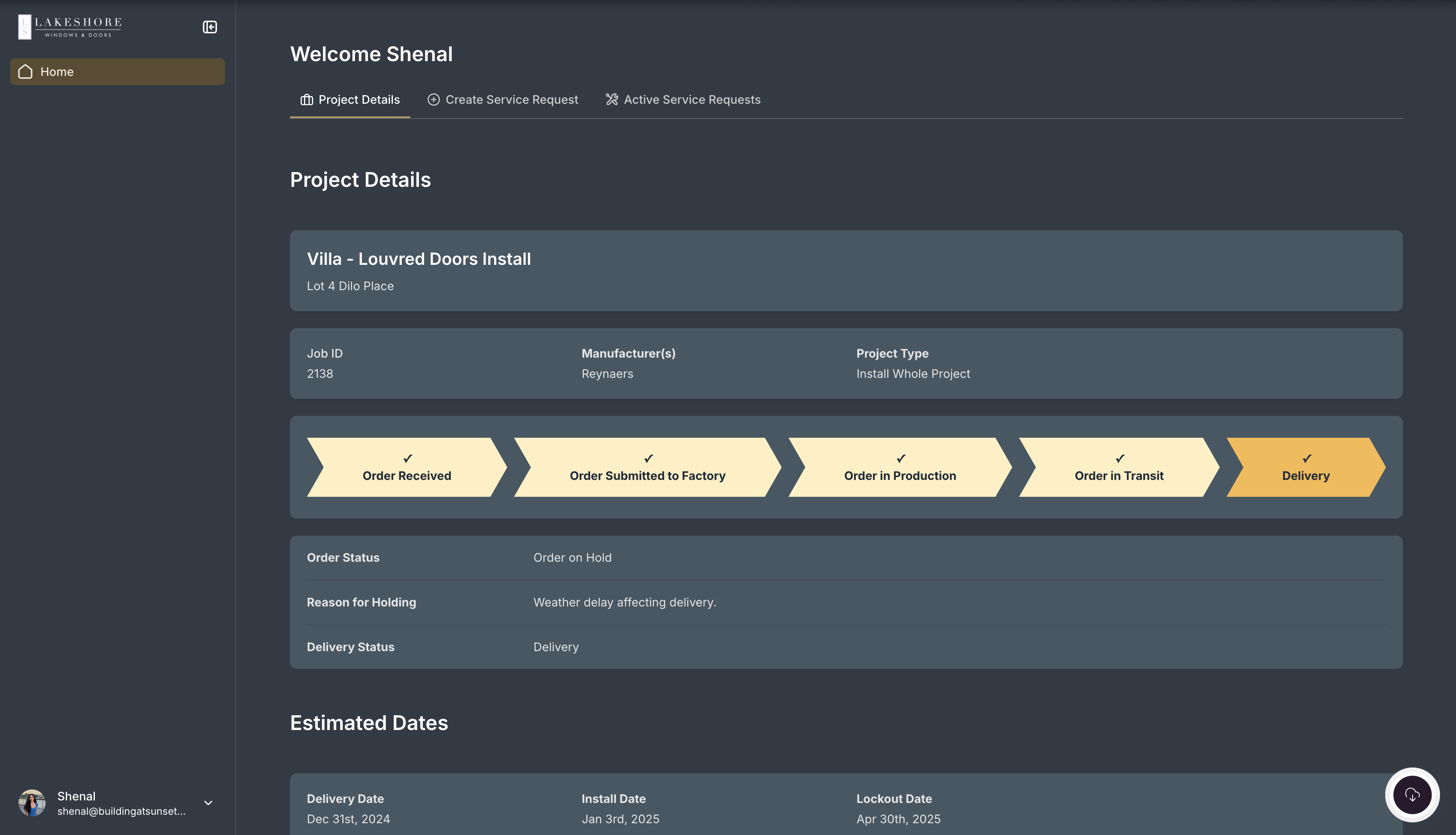Click the Lakeshore Windows & Doors logo
Image resolution: width=1456 pixels, height=835 pixels.
pyautogui.click(x=70, y=27)
